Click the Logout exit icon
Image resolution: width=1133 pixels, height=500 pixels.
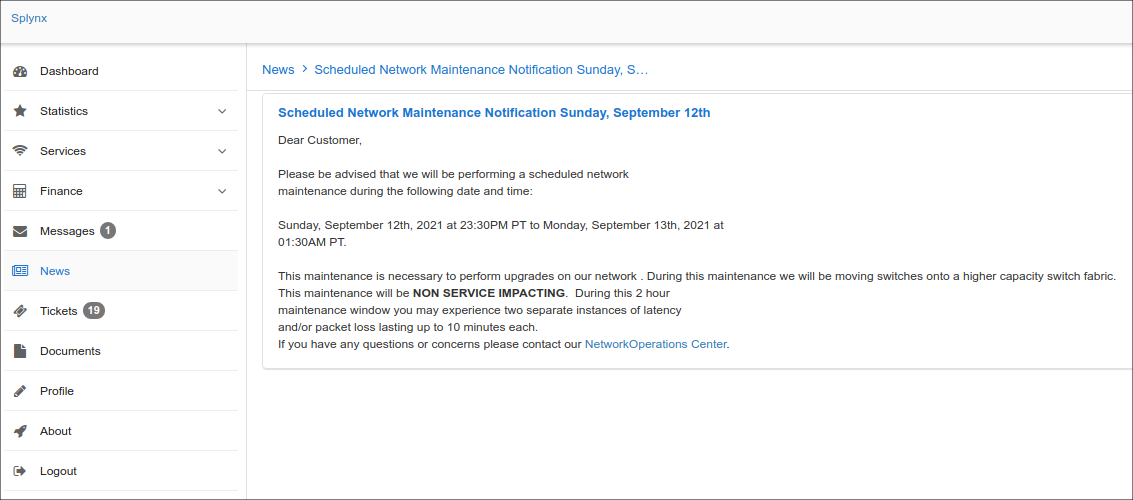[x=20, y=471]
